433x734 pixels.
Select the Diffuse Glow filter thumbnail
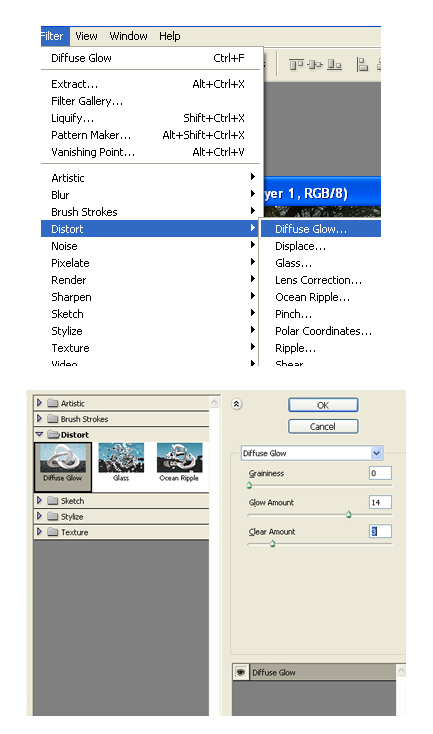(63, 466)
